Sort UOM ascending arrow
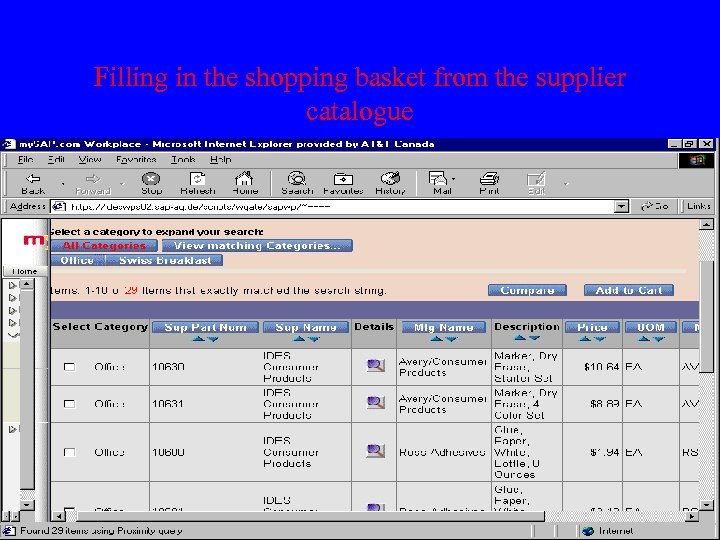720x540 pixels. (x=644, y=339)
